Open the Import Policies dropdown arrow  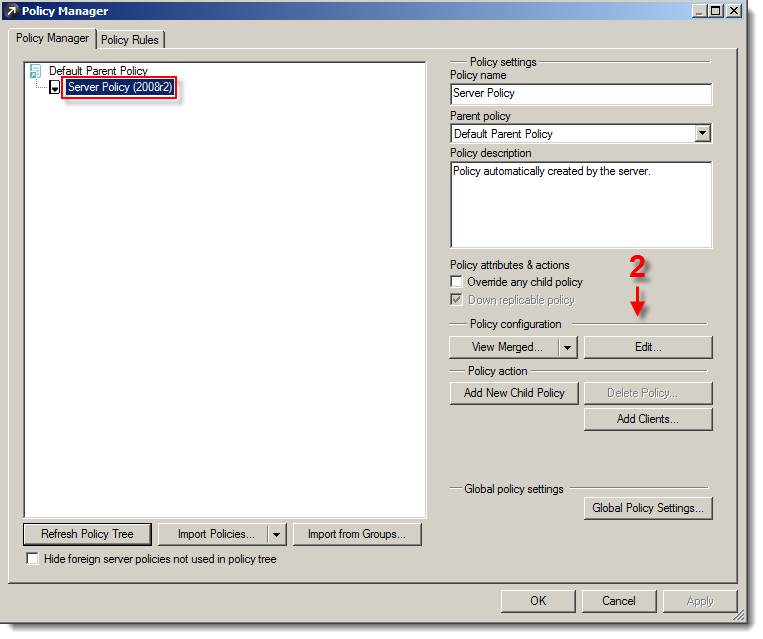click(276, 534)
